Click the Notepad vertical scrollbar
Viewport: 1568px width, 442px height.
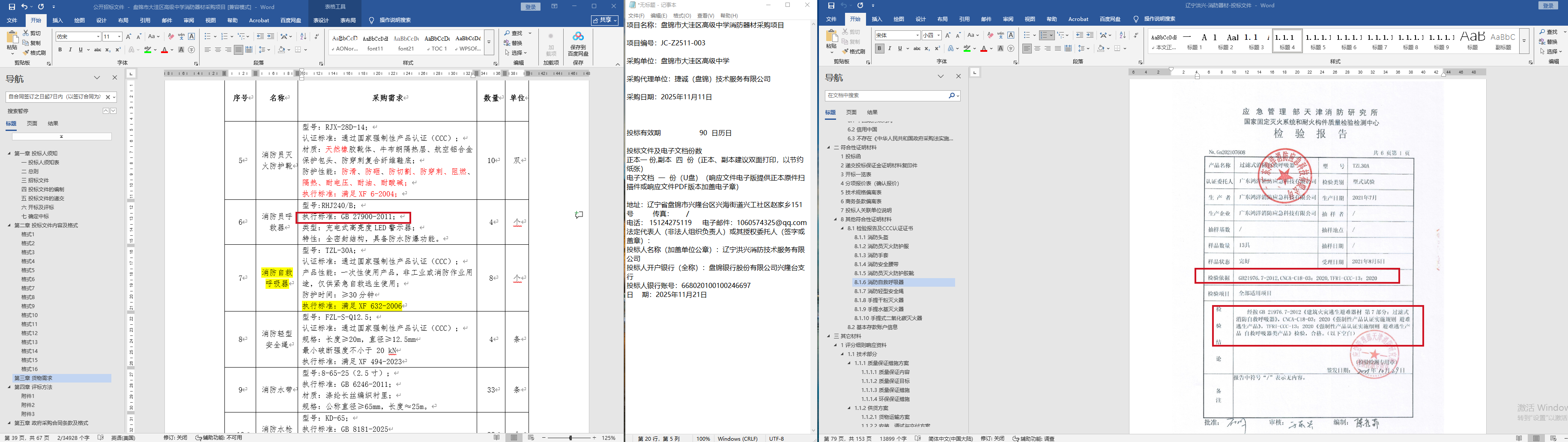[x=814, y=227]
